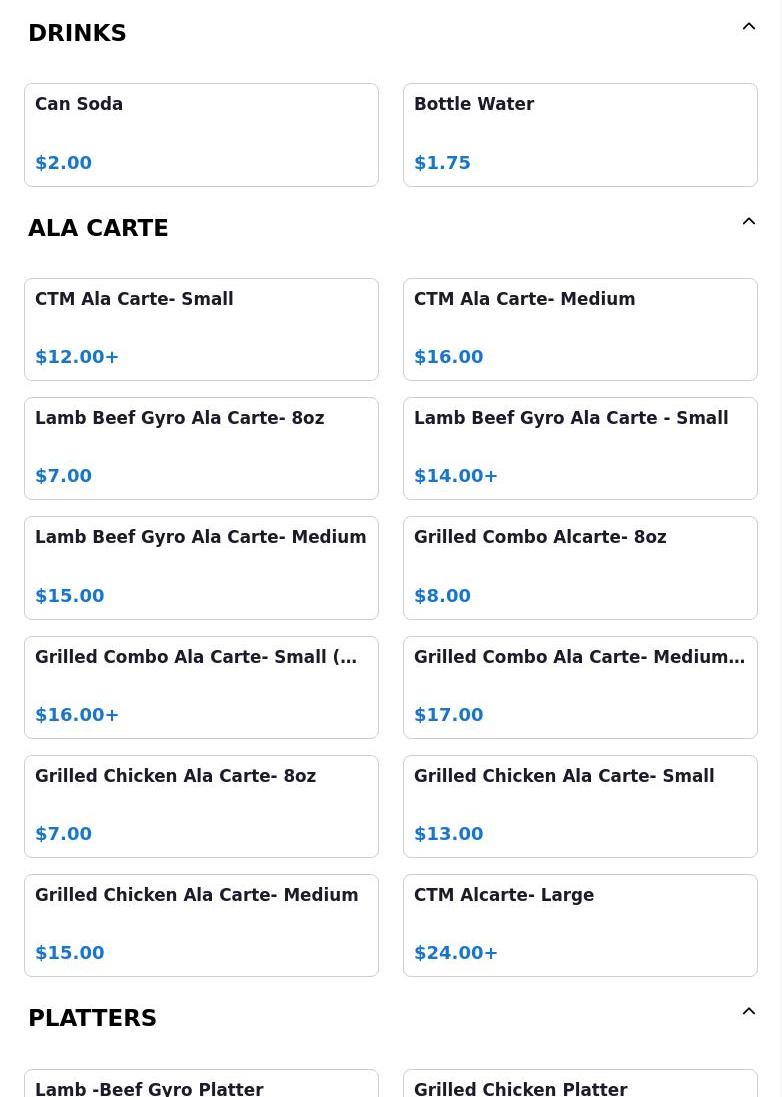The image size is (782, 1097).
Task: Choose Grilled Chicken Ala Carte- Small
Action: [x=580, y=806]
